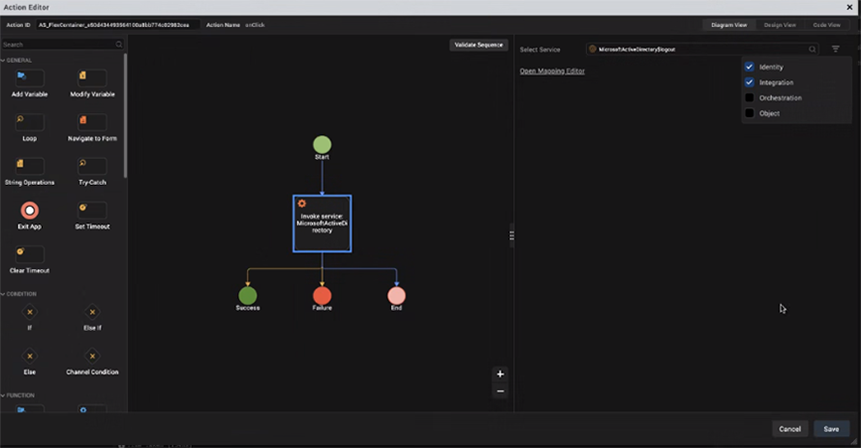Switch to the Code View tab
Viewport: 861px width, 448px height.
(x=826, y=25)
